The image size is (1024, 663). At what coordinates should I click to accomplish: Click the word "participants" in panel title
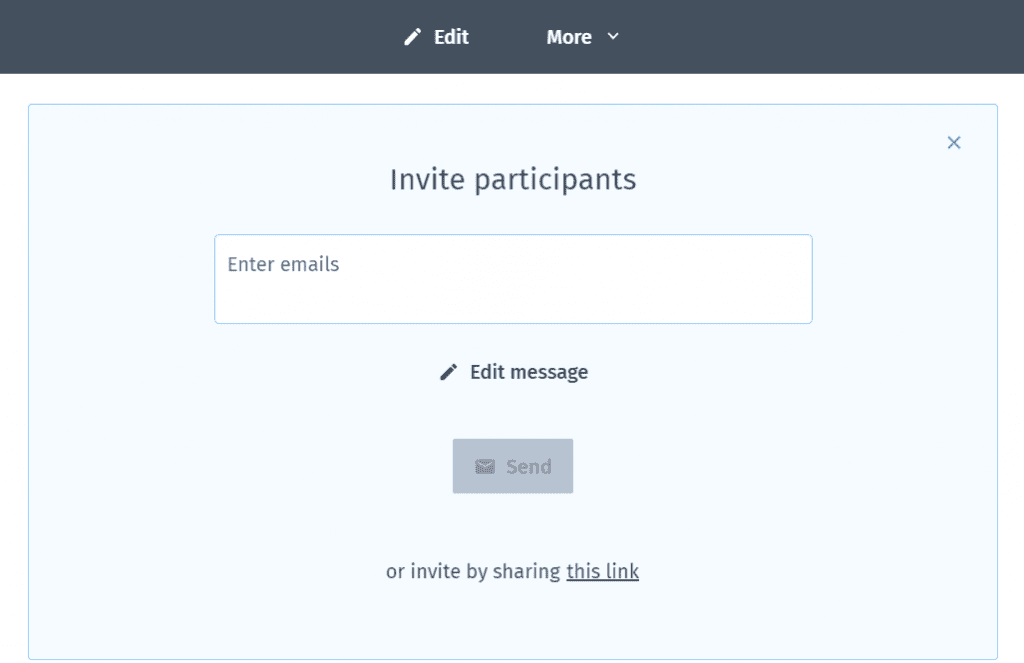[x=555, y=181]
